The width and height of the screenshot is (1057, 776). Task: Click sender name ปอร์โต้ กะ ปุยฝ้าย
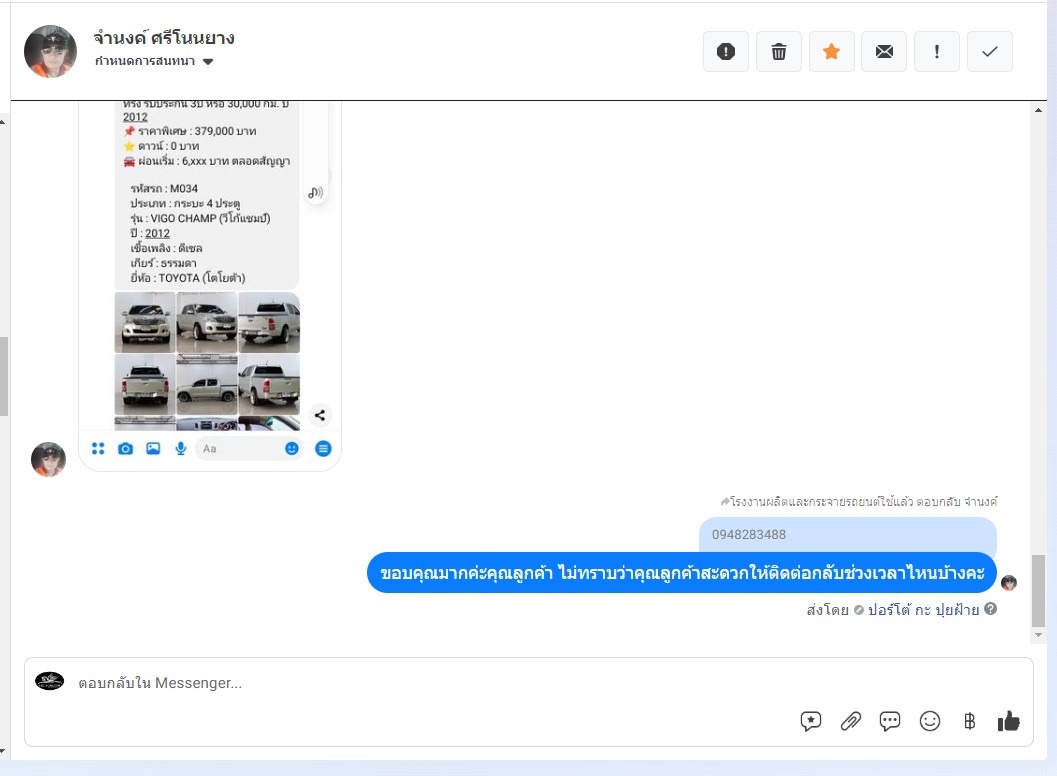923,609
